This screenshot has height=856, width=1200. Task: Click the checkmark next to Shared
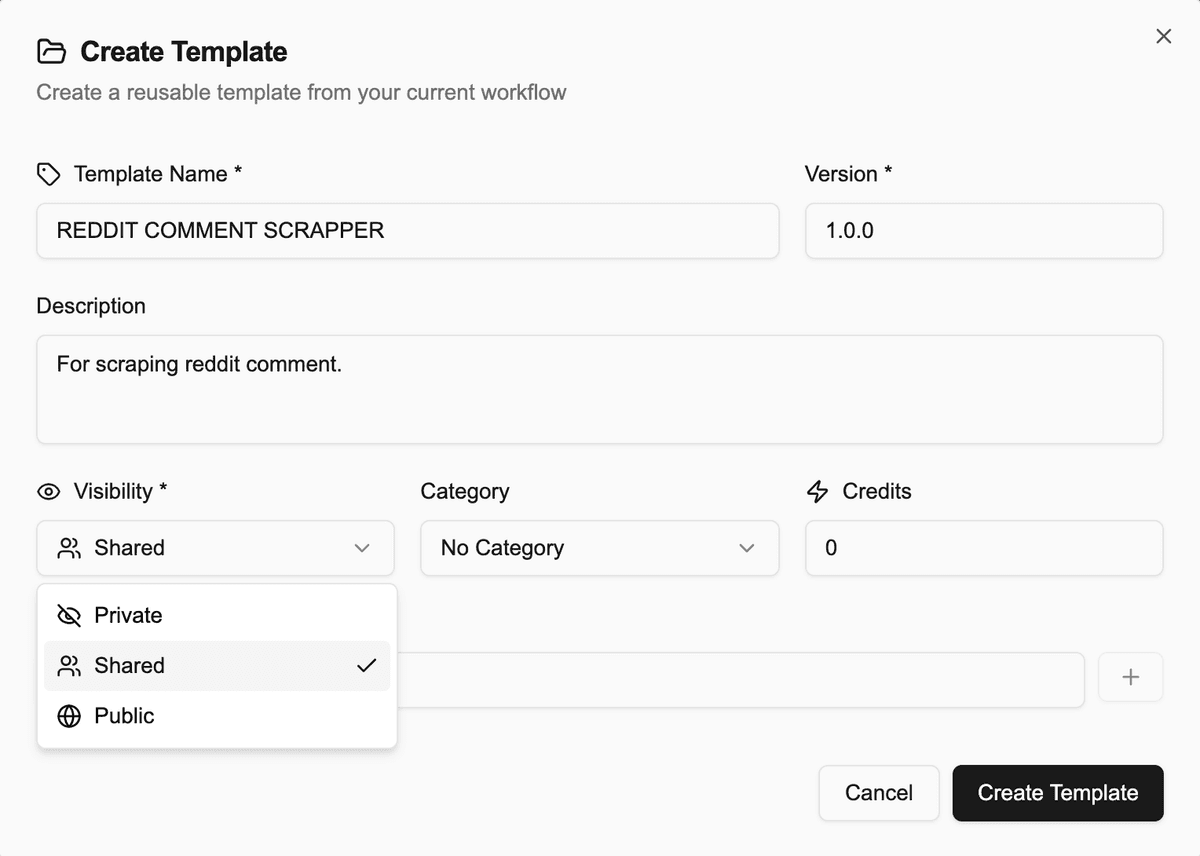(367, 666)
